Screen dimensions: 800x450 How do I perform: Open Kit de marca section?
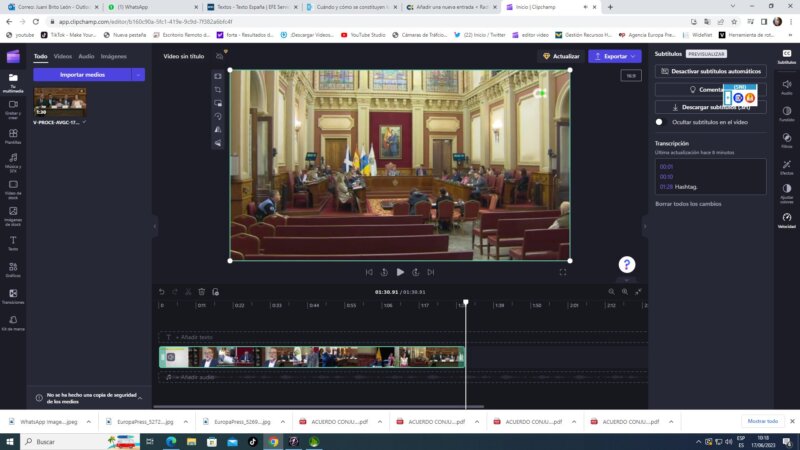click(x=13, y=323)
